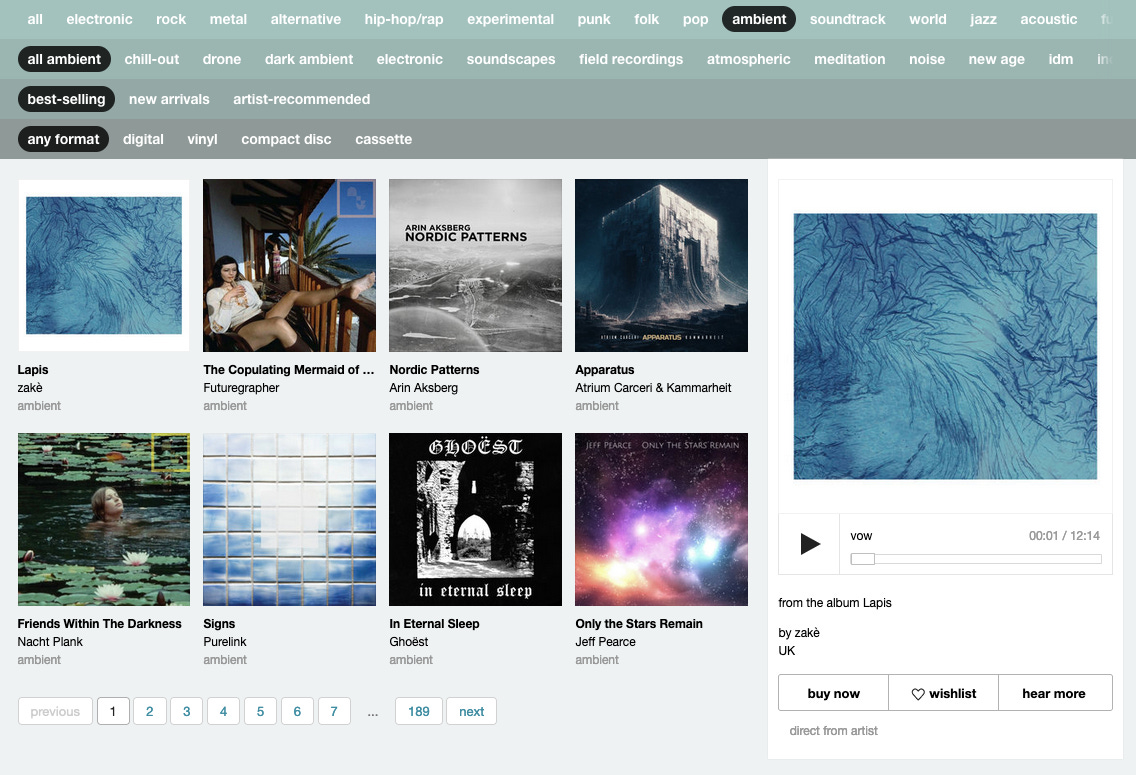
Task: Open The Copulating Mermaid album cover
Action: point(290,265)
